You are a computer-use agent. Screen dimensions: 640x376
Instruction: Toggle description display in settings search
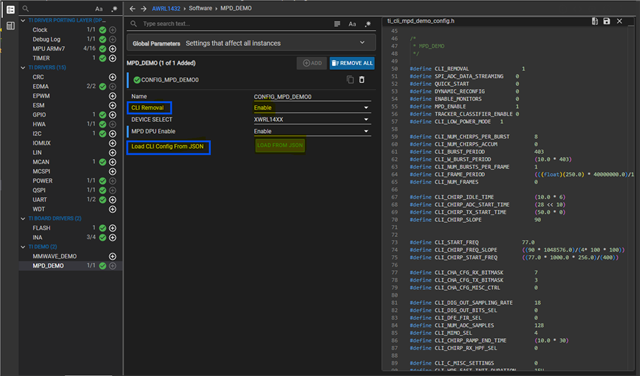click(337, 24)
